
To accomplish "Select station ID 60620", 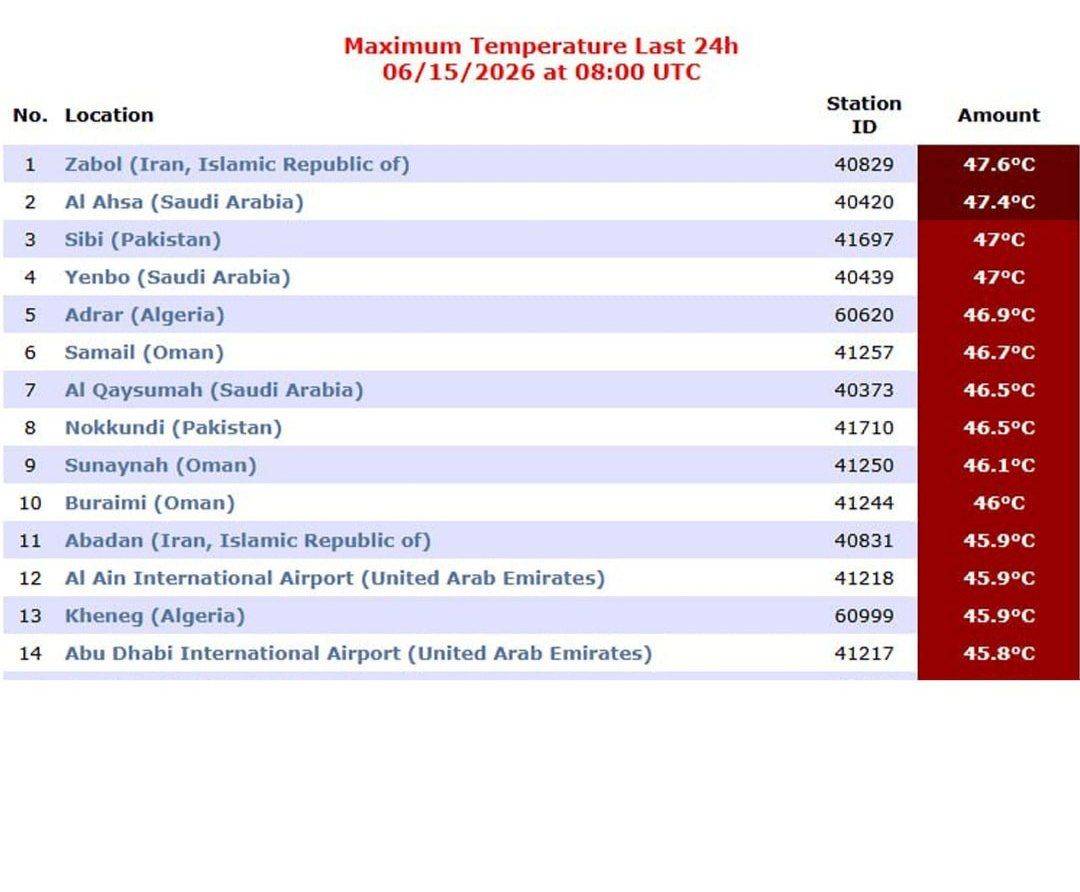I will [864, 315].
